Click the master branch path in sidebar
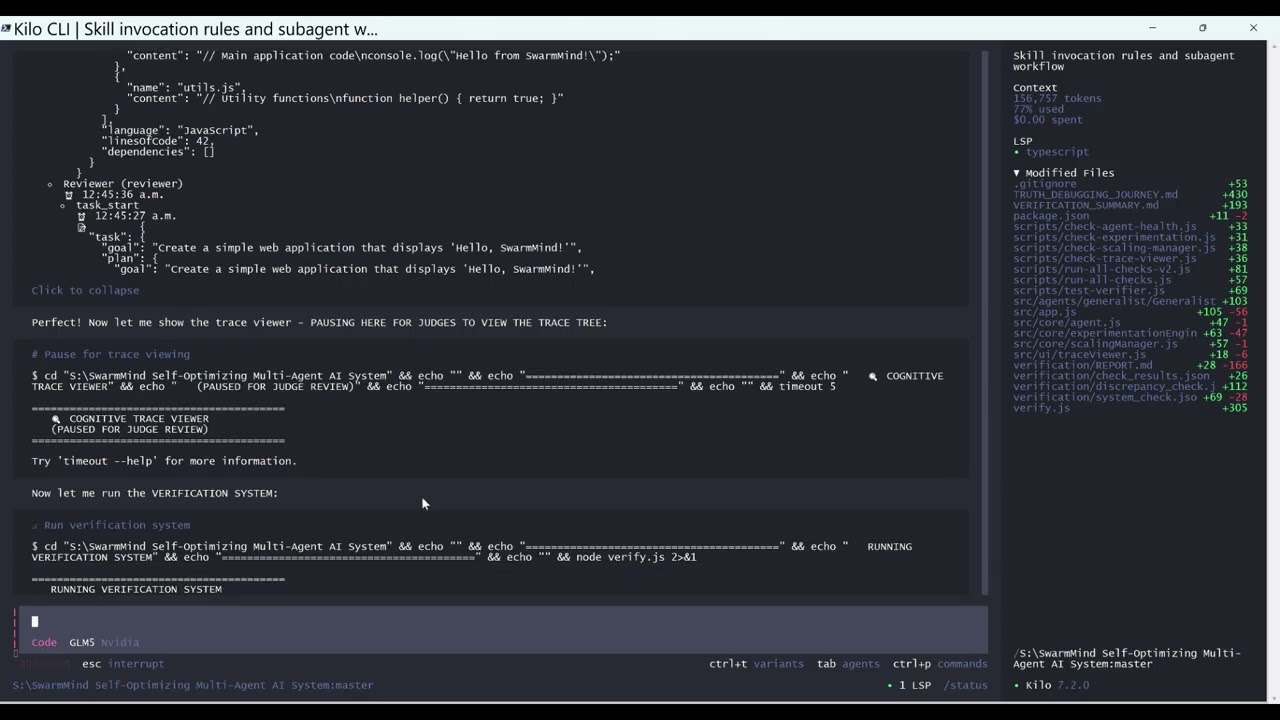Screen dimensions: 1280x720 (1126, 658)
